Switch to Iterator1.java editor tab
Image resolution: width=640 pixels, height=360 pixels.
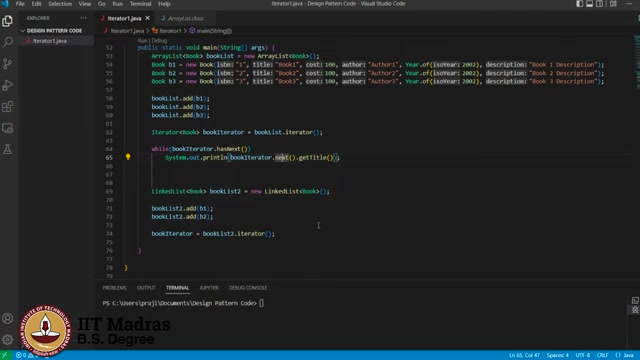pos(124,18)
